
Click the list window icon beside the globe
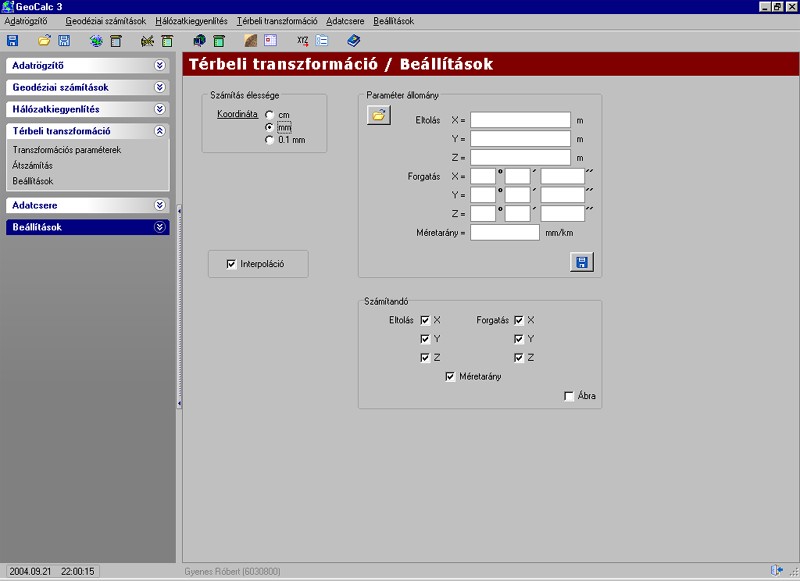point(116,41)
